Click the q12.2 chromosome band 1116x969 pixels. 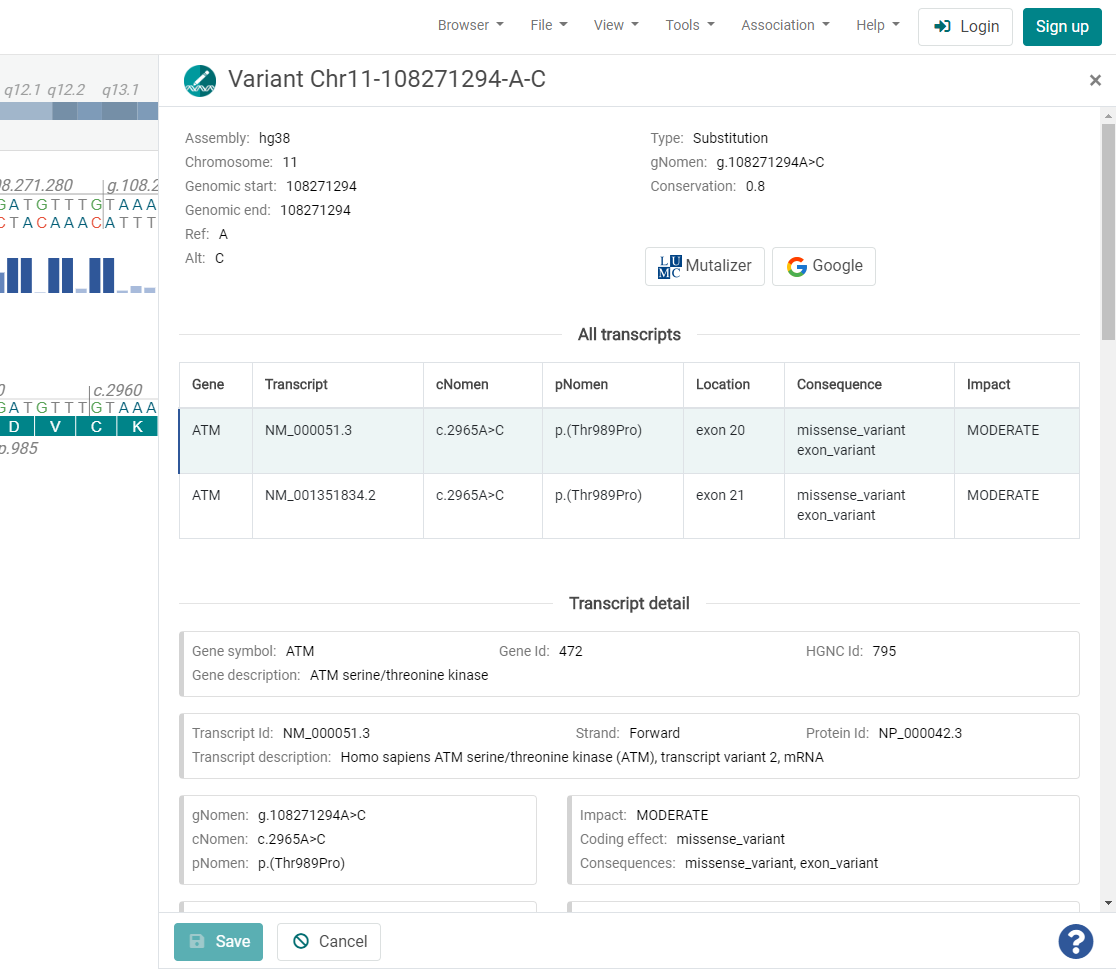tap(66, 110)
